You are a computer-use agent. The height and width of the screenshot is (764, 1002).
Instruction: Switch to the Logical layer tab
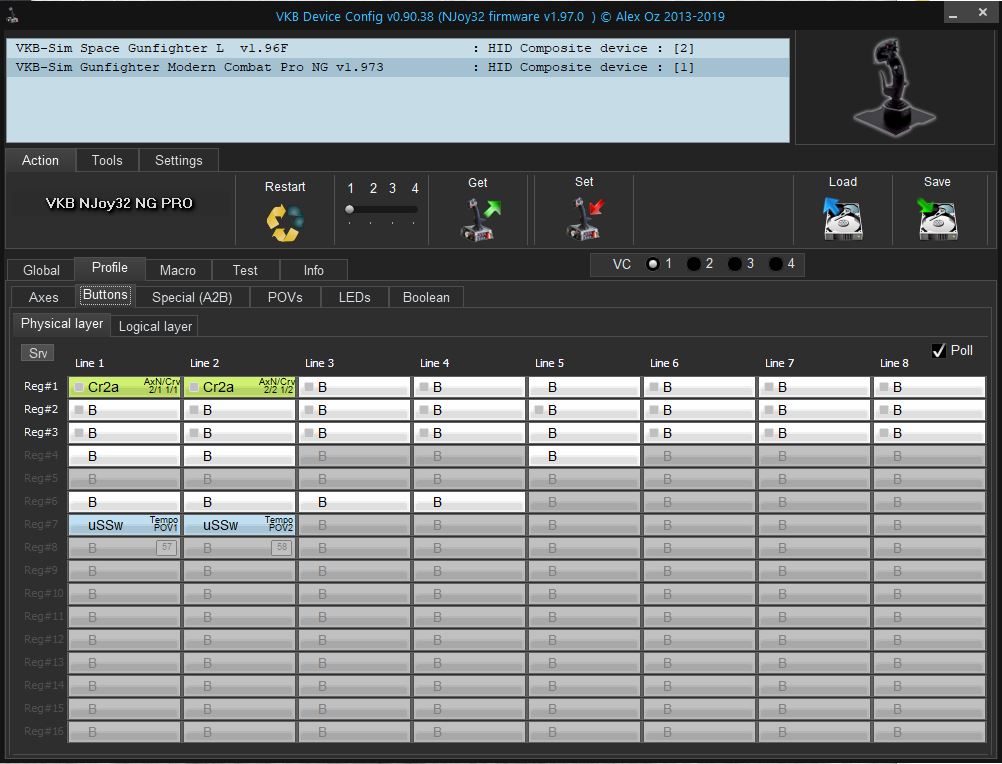point(155,326)
